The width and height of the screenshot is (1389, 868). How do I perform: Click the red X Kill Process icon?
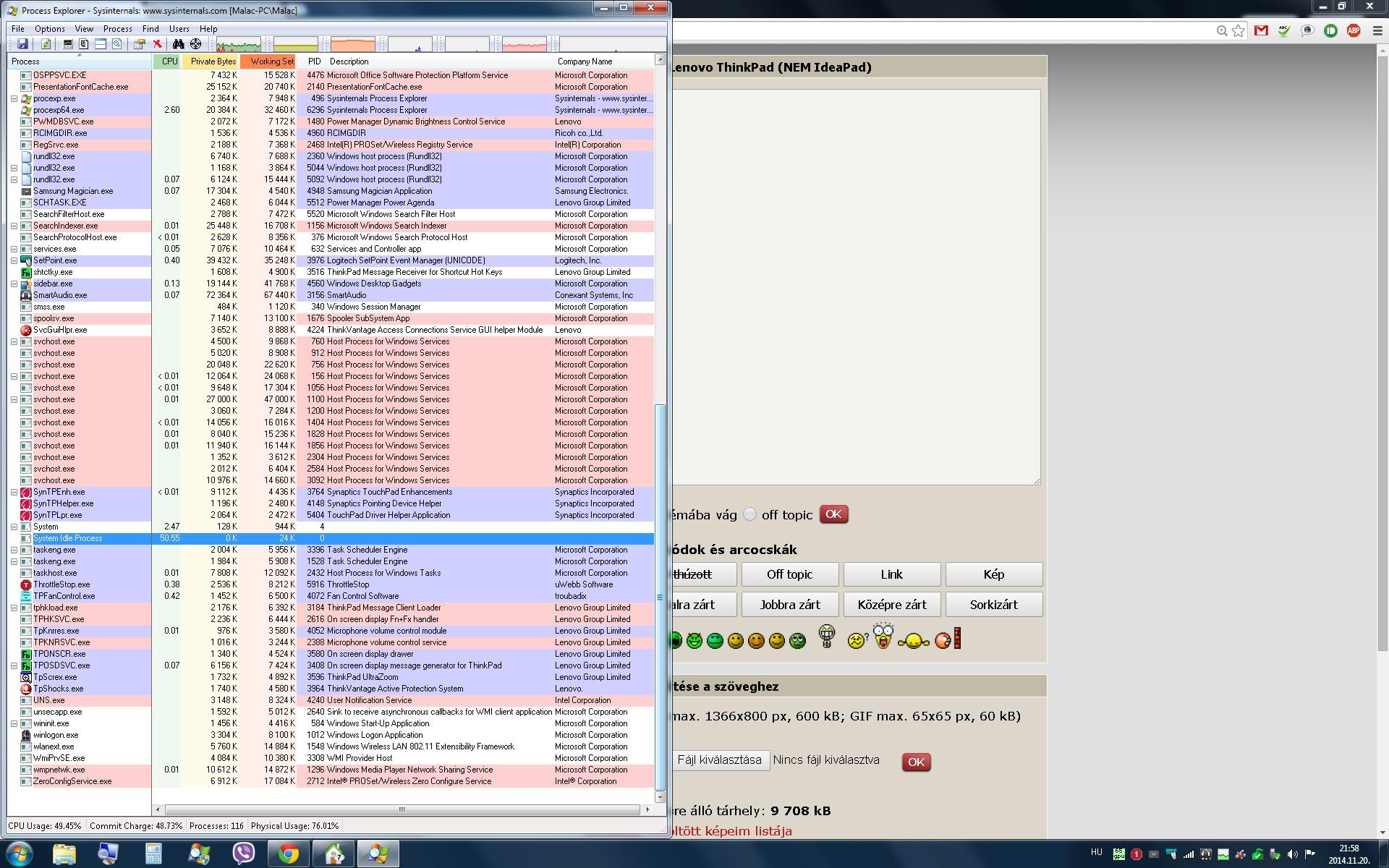[156, 44]
